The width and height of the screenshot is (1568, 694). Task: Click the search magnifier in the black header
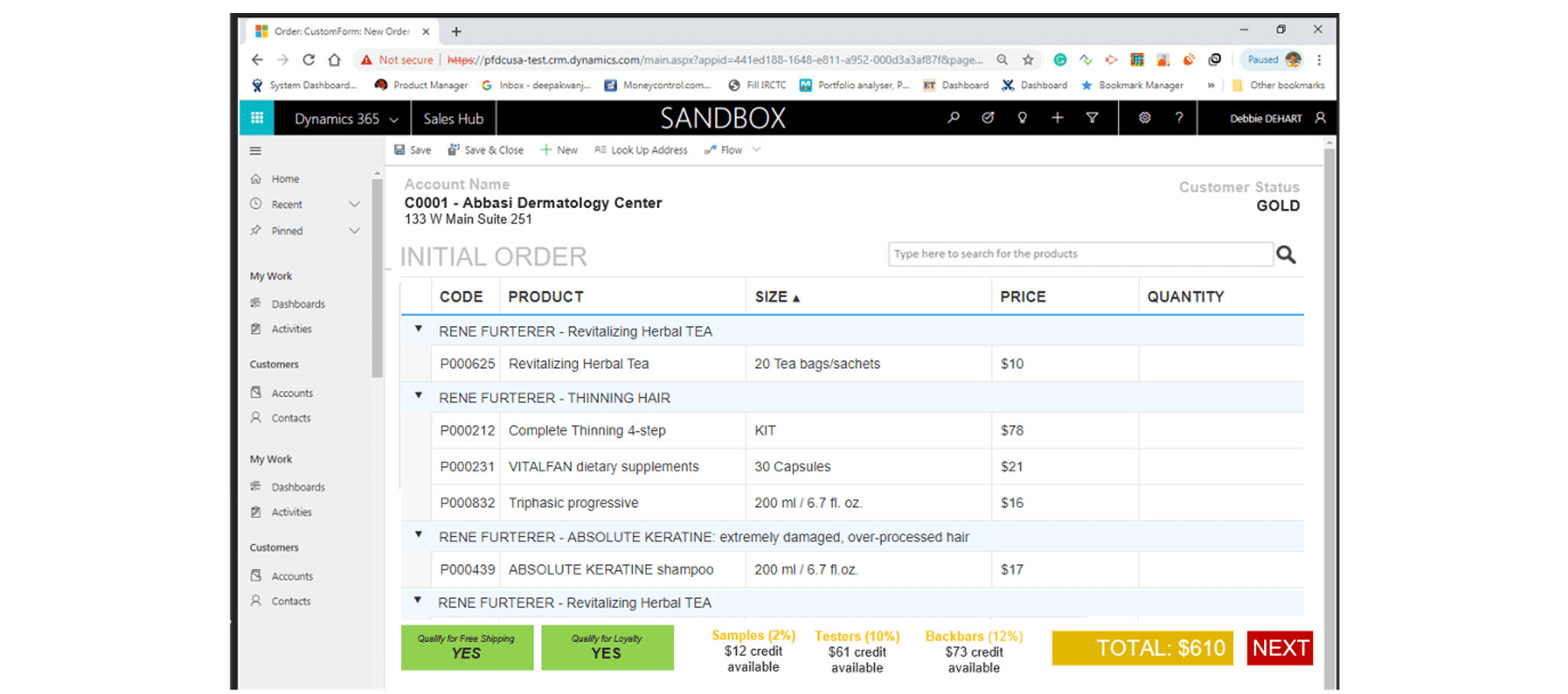(x=953, y=118)
